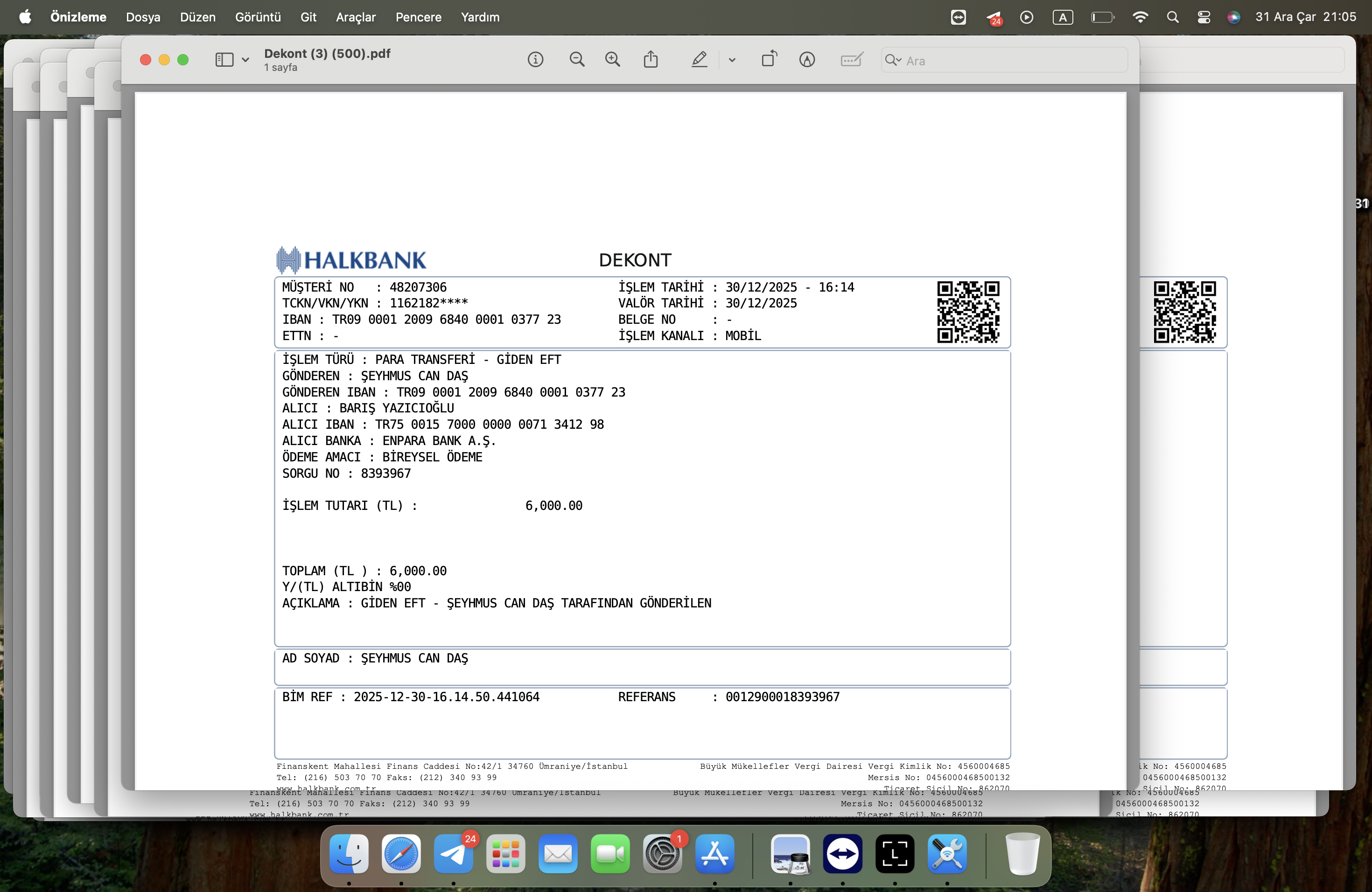Image resolution: width=1372 pixels, height=892 pixels.
Task: Close the Dekont PDF window
Action: [x=146, y=59]
